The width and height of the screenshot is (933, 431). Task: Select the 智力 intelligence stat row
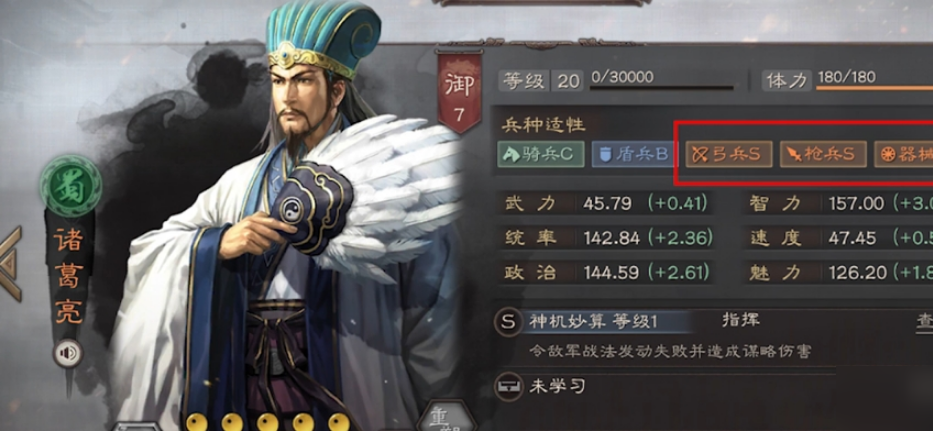[837, 204]
